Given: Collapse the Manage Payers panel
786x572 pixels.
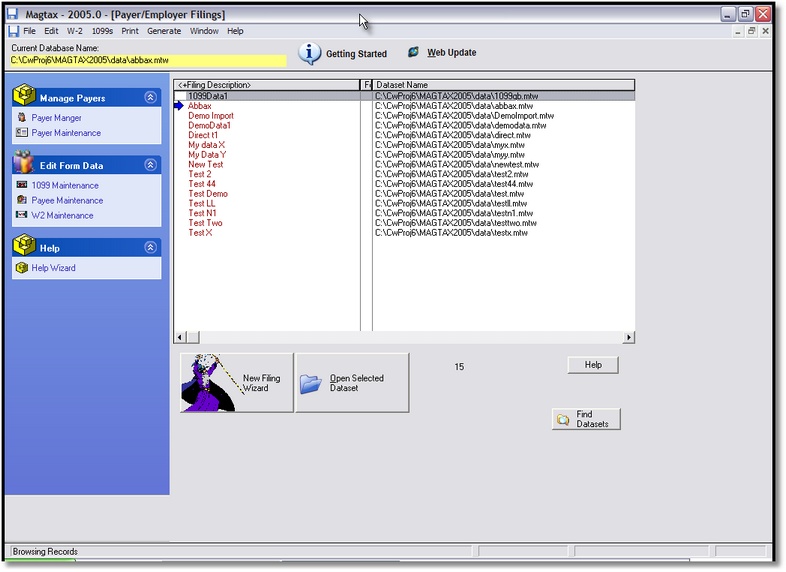Looking at the screenshot, I should tap(150, 97).
